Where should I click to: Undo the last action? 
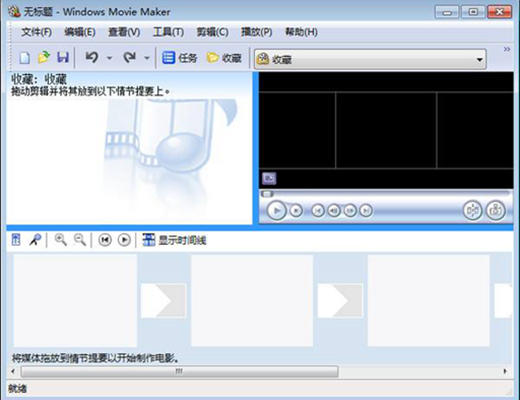pos(92,58)
